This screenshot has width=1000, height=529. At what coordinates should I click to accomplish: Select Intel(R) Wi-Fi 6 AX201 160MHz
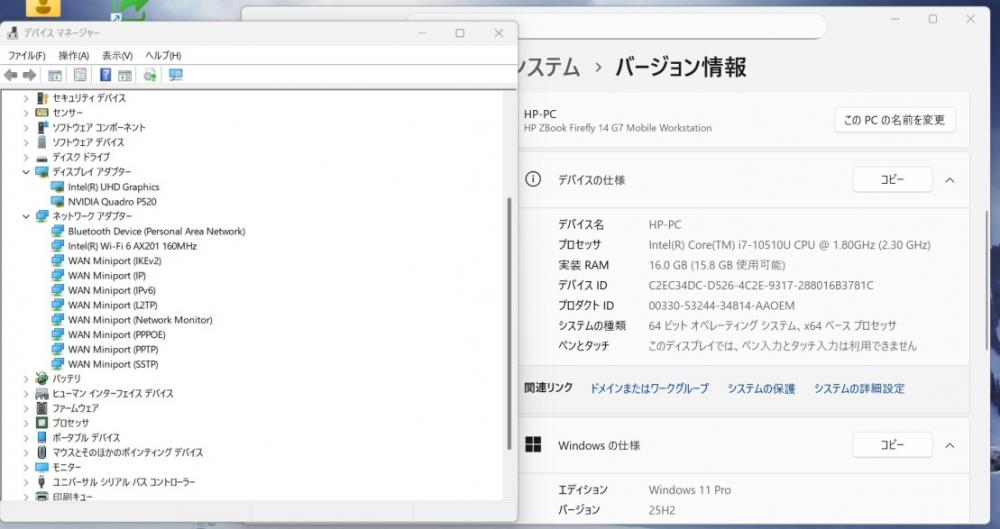[x=132, y=246]
